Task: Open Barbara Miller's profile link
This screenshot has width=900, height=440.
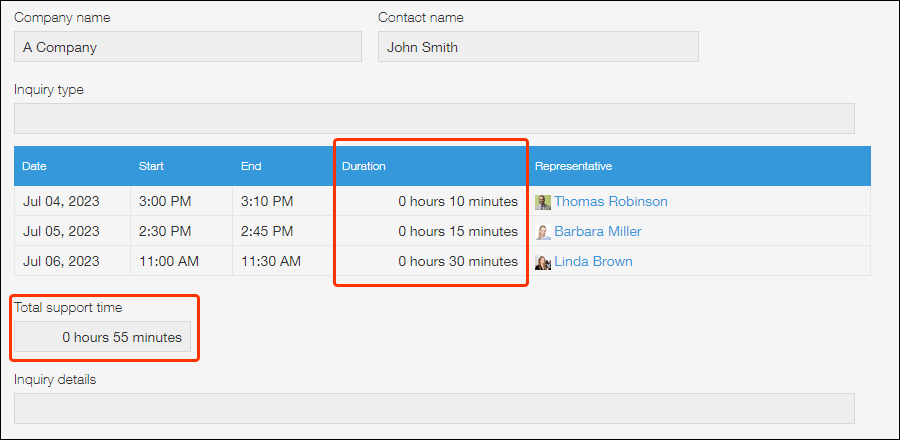Action: click(597, 231)
